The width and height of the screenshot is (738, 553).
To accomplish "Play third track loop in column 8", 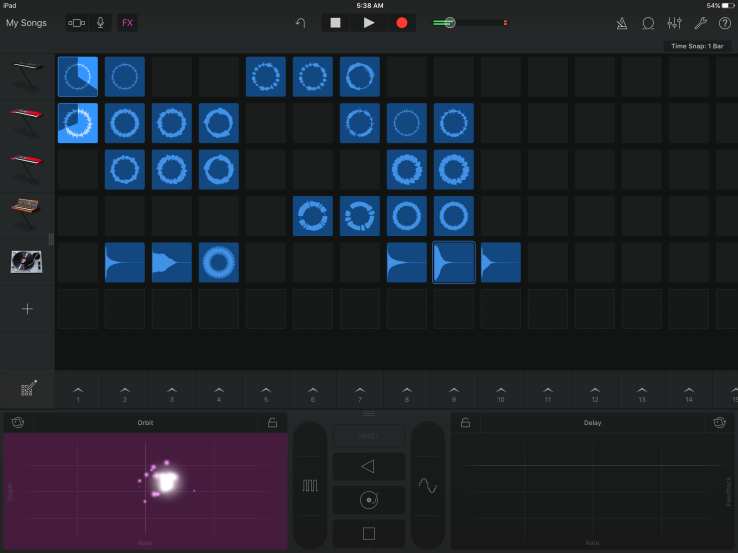I will [407, 169].
